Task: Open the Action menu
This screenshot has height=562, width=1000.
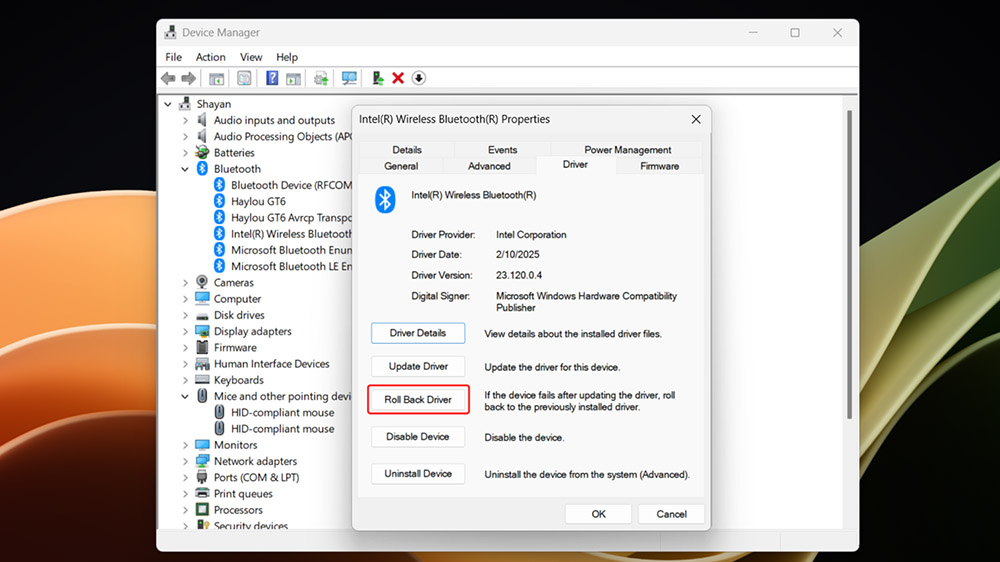Action: click(x=210, y=57)
